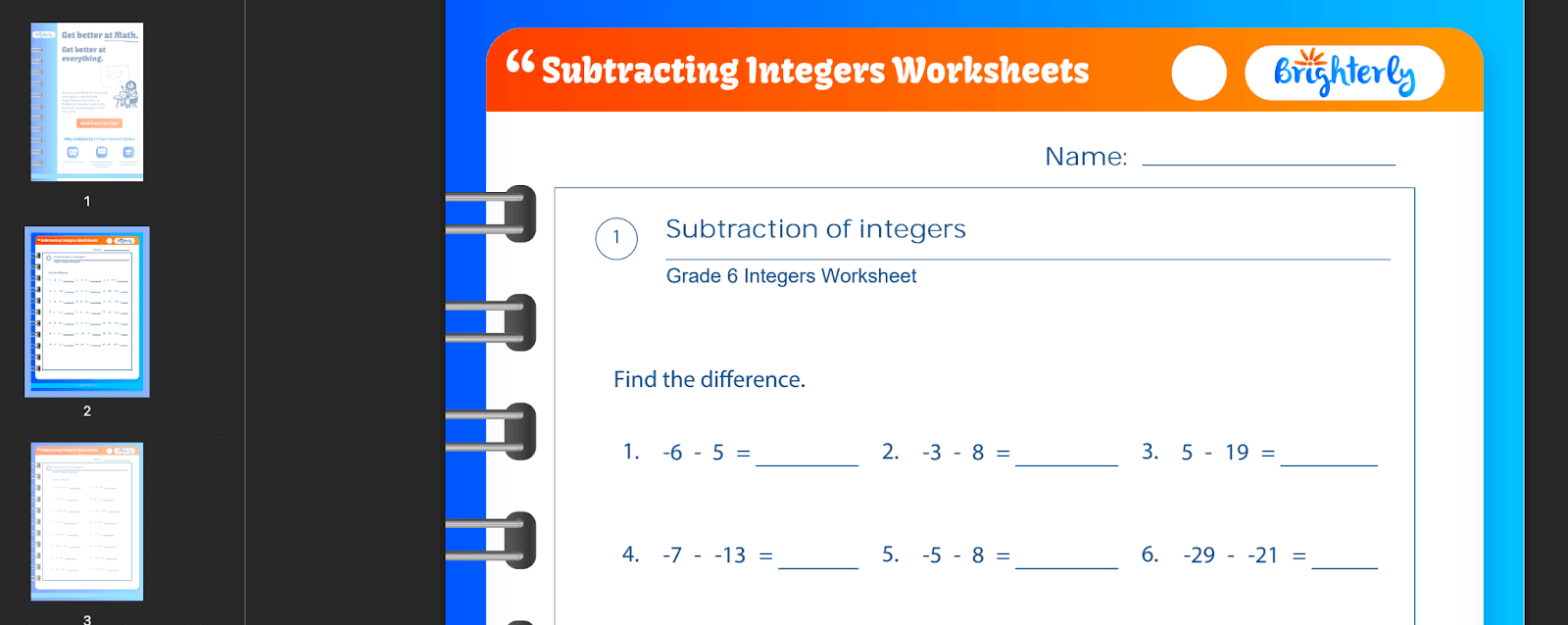Click the Subtraction of integers section header

click(x=815, y=229)
